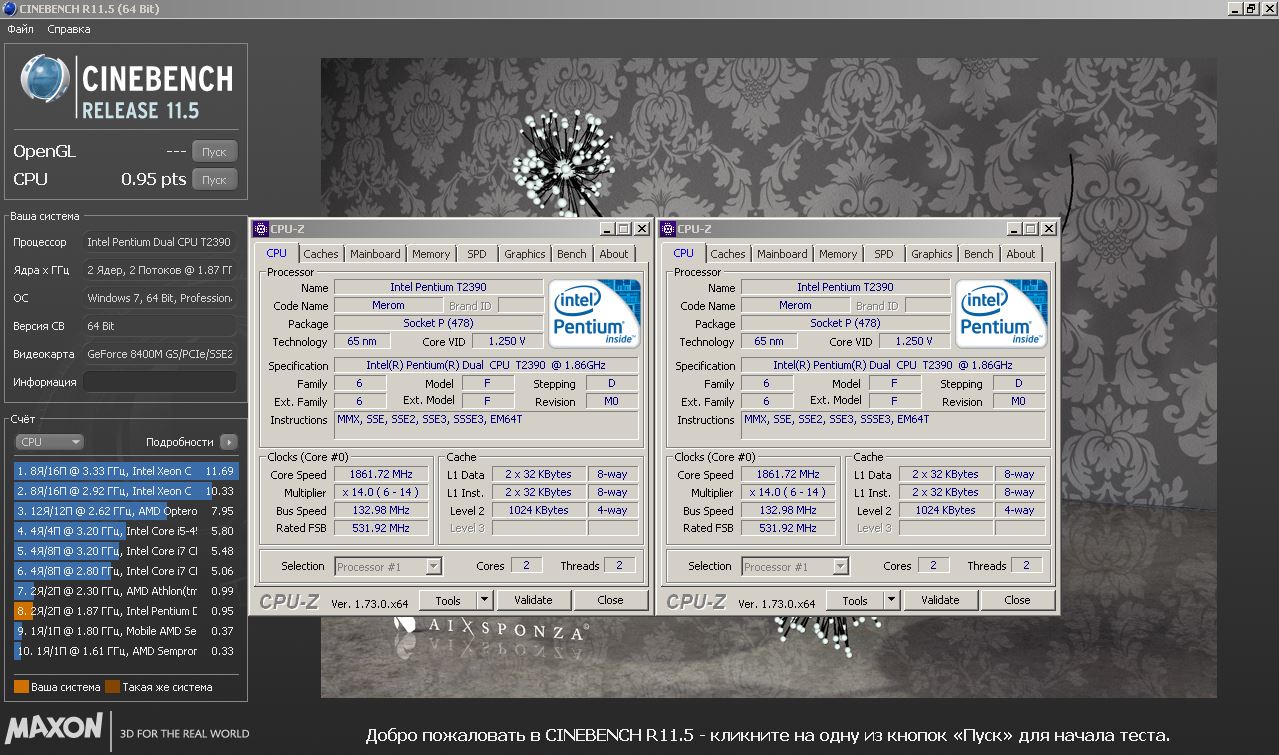The image size is (1279, 755).
Task: Click Validate in right CPU-Z
Action: click(940, 600)
